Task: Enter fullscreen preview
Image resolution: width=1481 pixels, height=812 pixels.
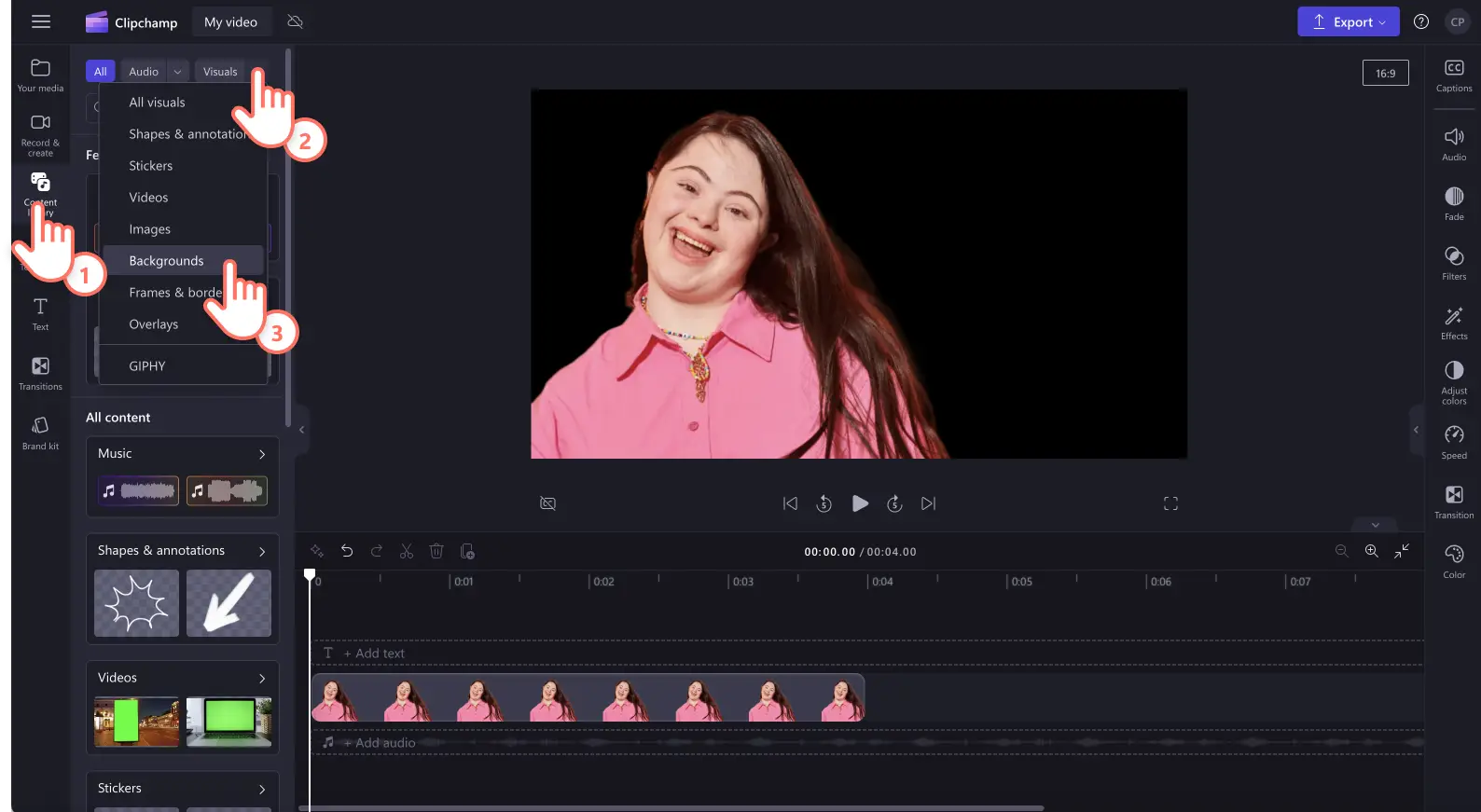Action: coord(1170,503)
